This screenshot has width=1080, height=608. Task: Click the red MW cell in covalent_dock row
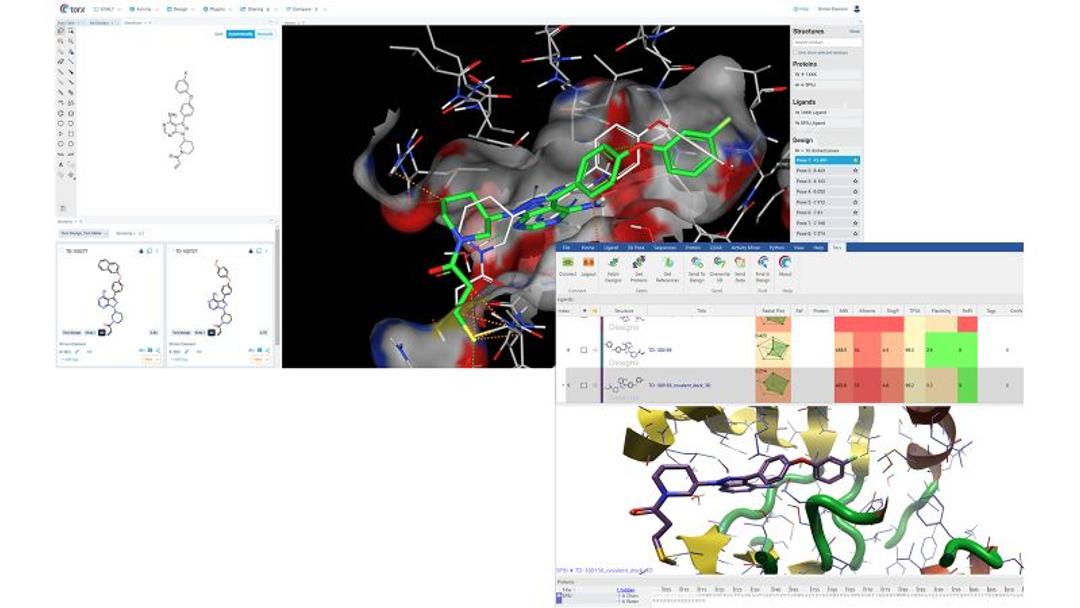pyautogui.click(x=843, y=386)
